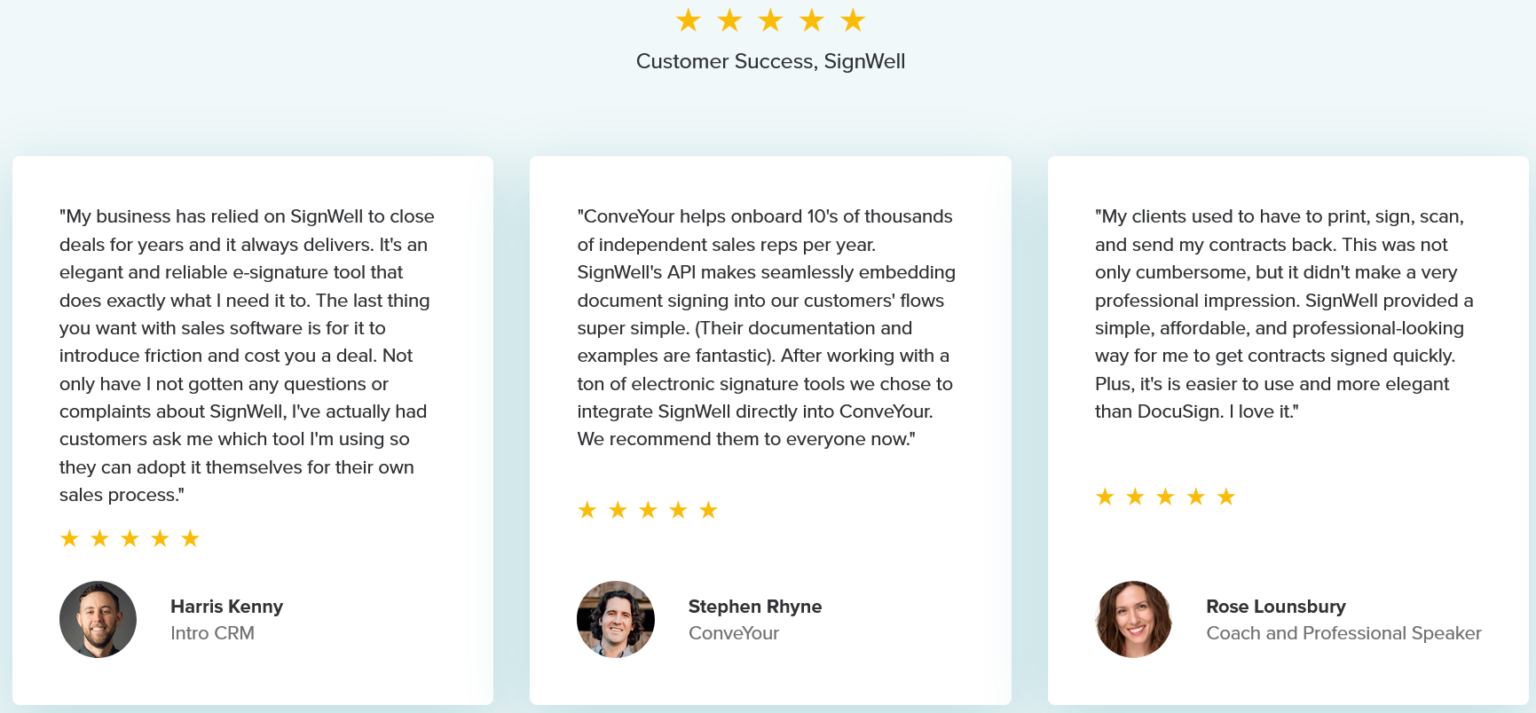Click Harris Kenny's profile photo
Image resolution: width=1536 pixels, height=713 pixels.
(98, 619)
